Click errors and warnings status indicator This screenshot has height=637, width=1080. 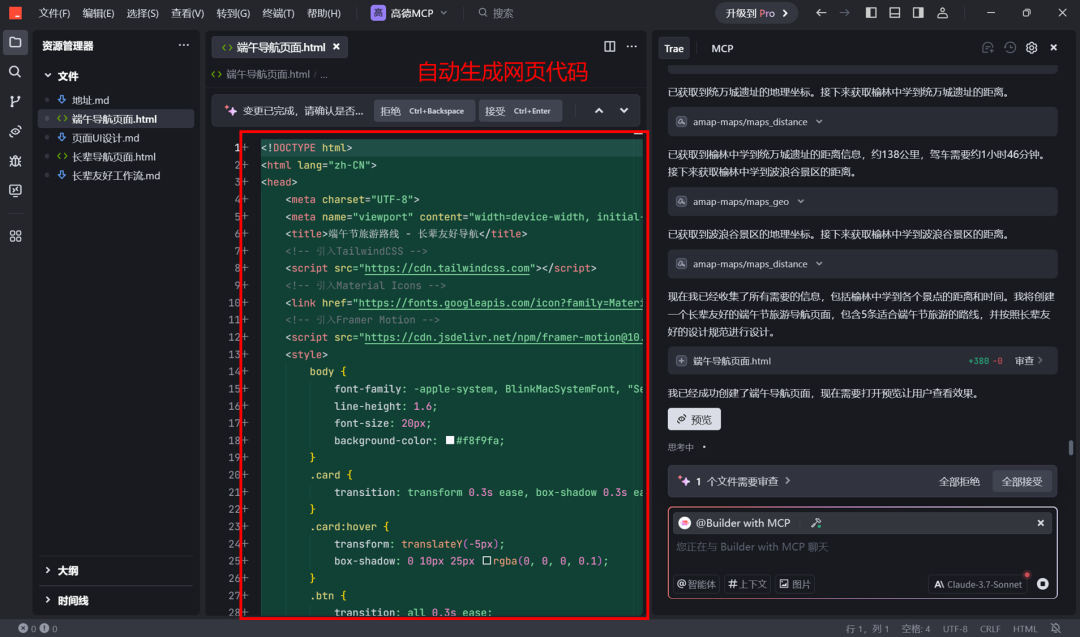point(38,628)
